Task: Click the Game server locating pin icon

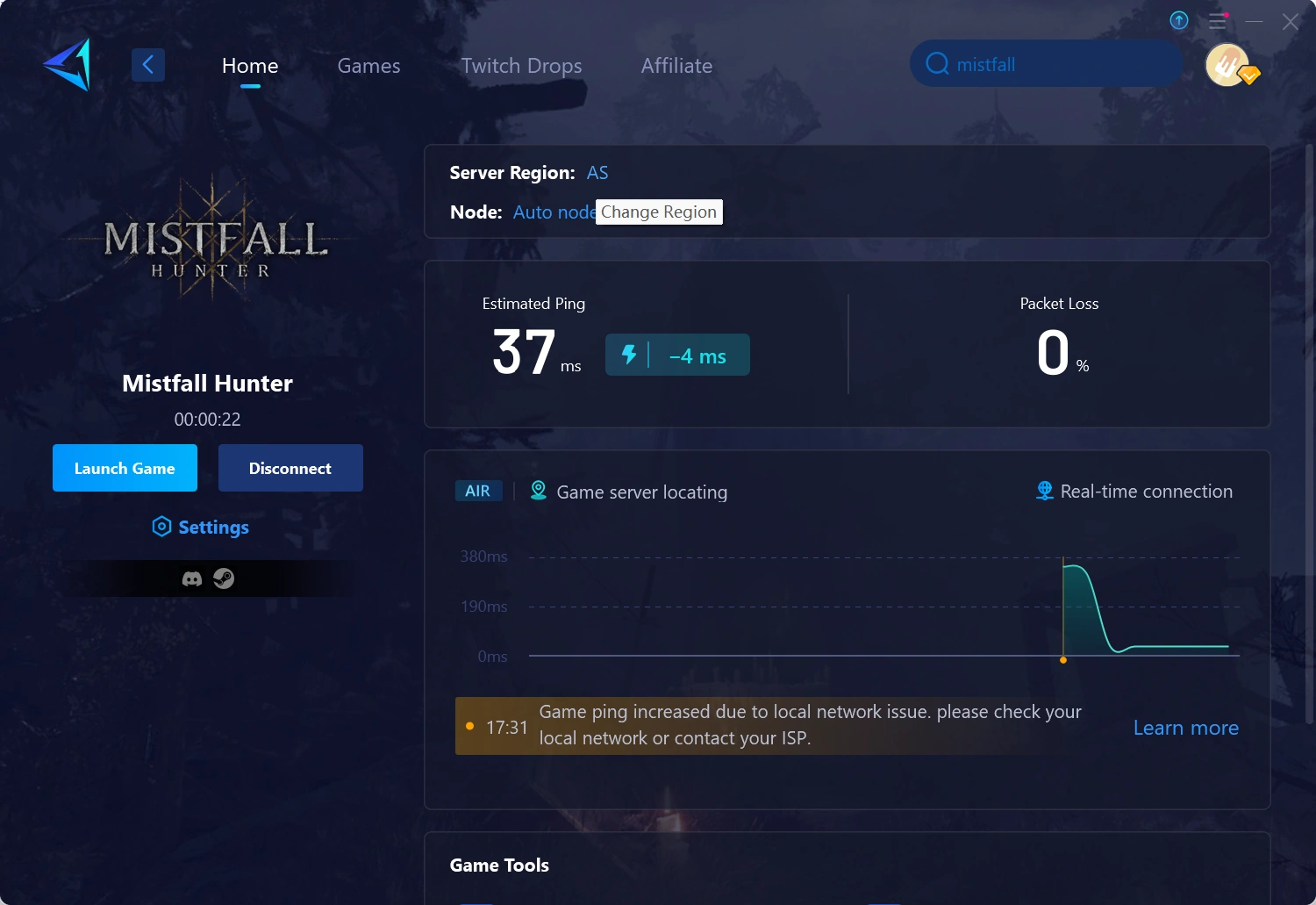Action: pyautogui.click(x=539, y=491)
